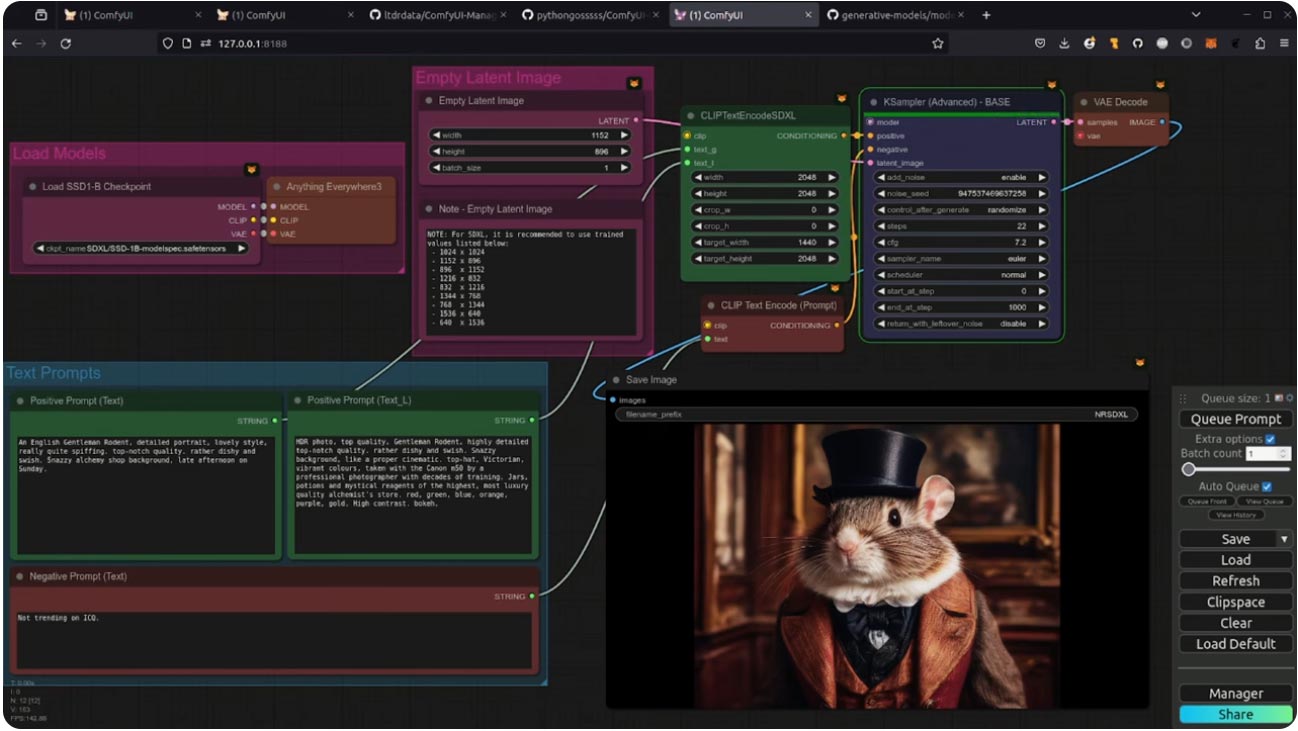1298x731 pixels.
Task: Click the IMAGE output socket on VAE Decode
Action: click(x=1161, y=123)
